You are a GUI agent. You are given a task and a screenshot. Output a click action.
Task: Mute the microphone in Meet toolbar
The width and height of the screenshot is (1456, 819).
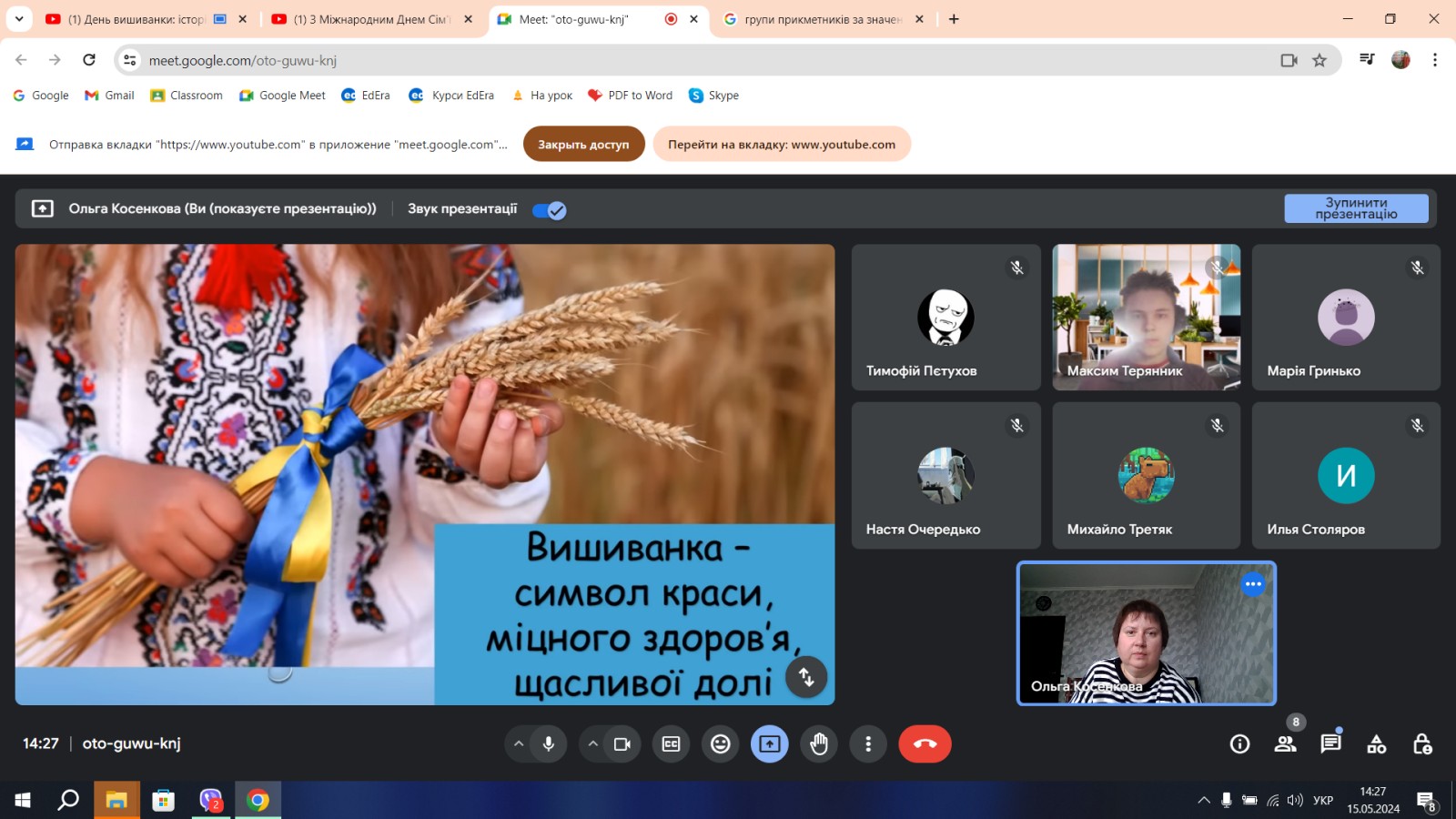(x=549, y=744)
